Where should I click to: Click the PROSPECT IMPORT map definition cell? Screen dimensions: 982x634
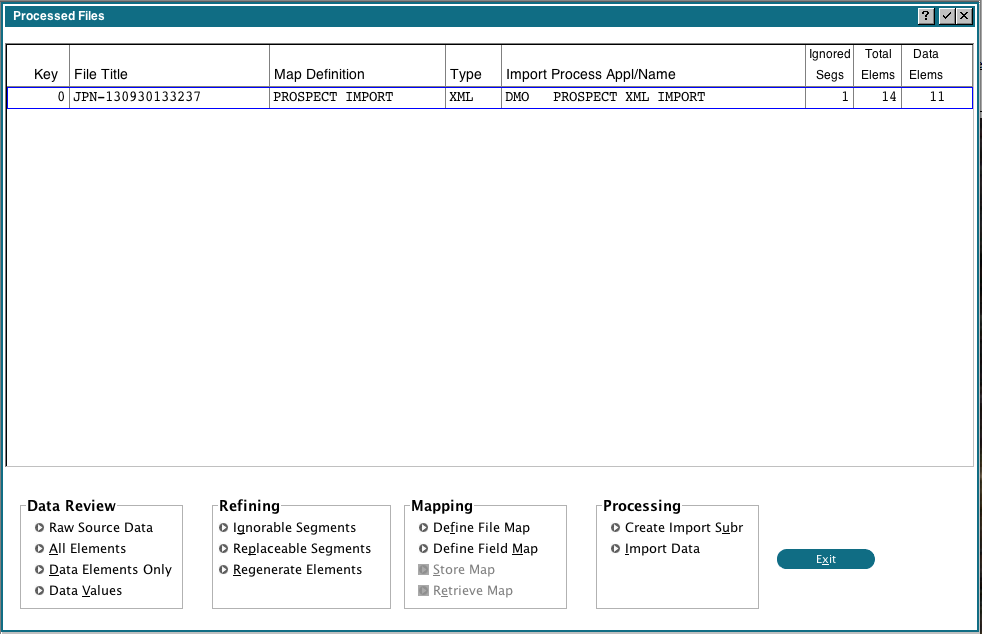tap(333, 97)
